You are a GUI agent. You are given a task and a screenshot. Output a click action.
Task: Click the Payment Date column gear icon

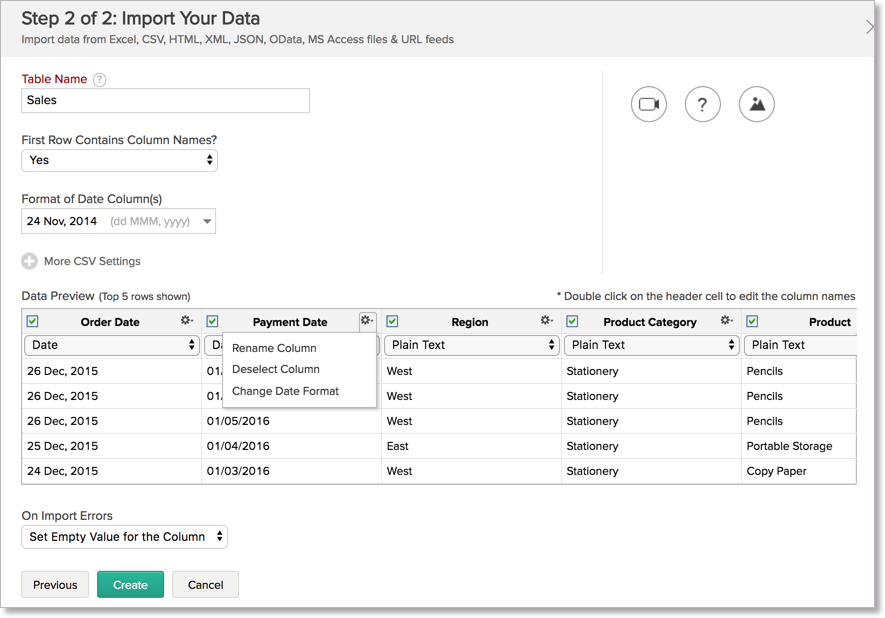click(367, 321)
